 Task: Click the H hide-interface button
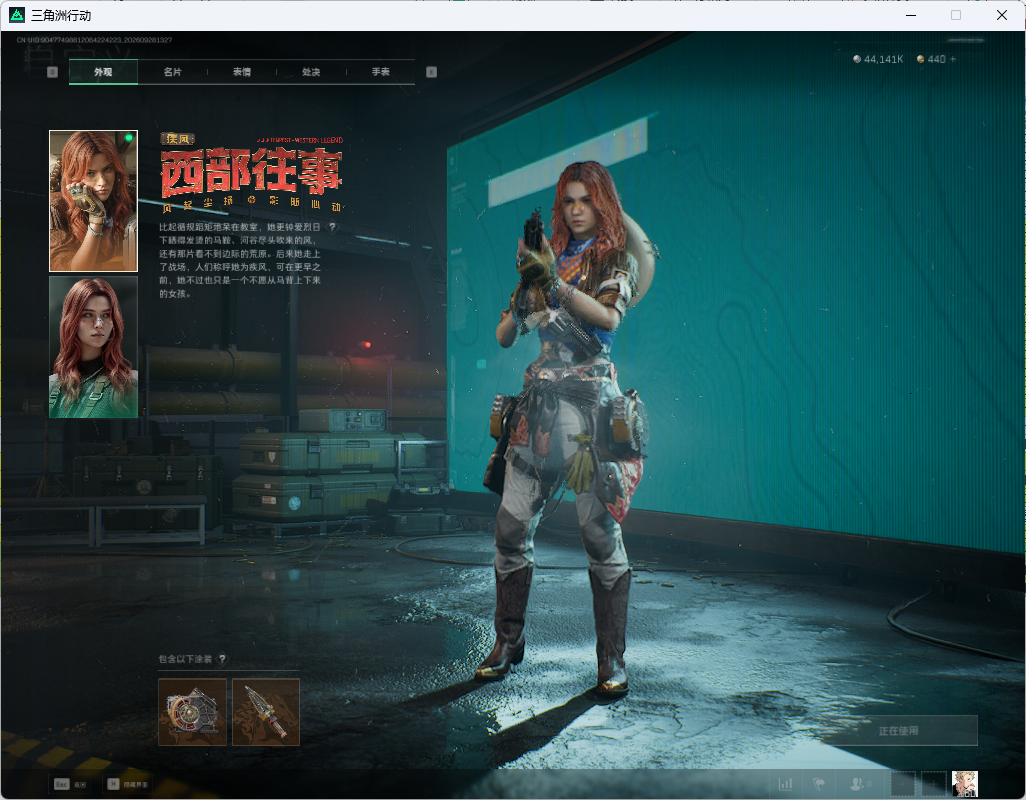[x=128, y=784]
